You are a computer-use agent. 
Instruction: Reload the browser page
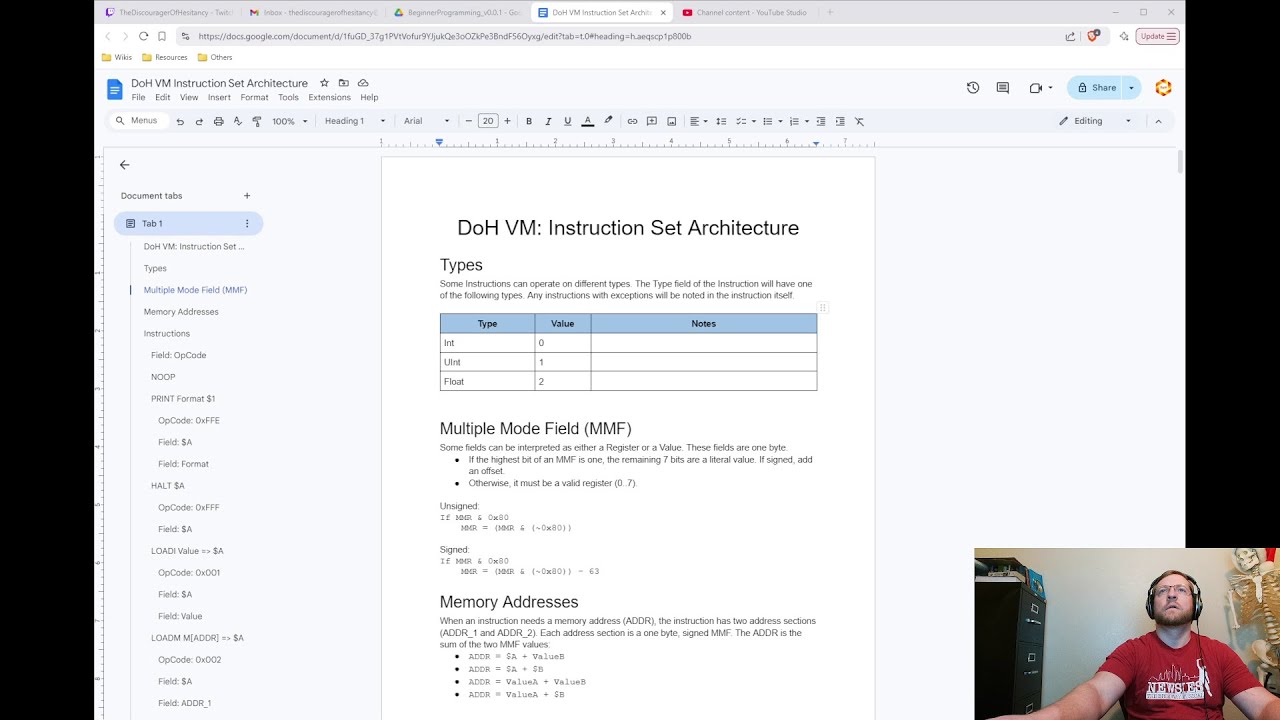[x=143, y=36]
